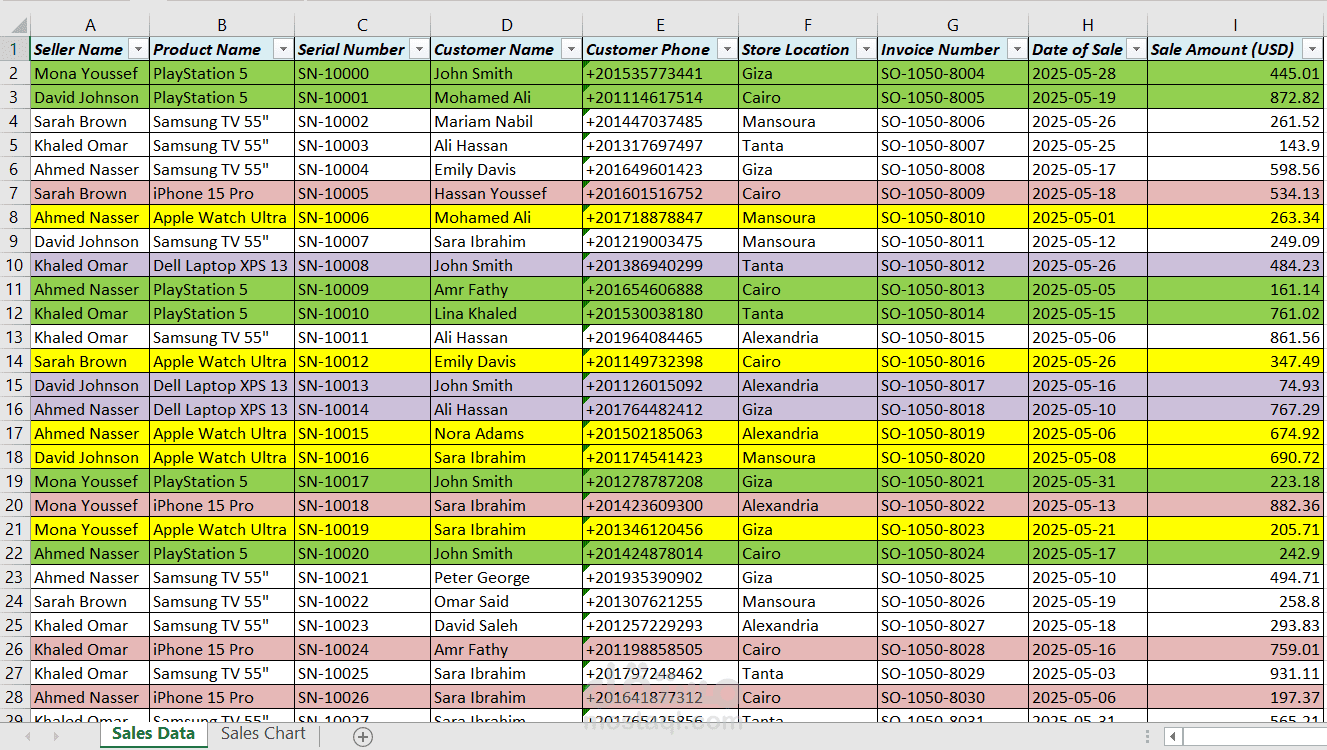Open the Customer Name filter dropdown
Screen dimensions: 1327x750
click(570, 49)
